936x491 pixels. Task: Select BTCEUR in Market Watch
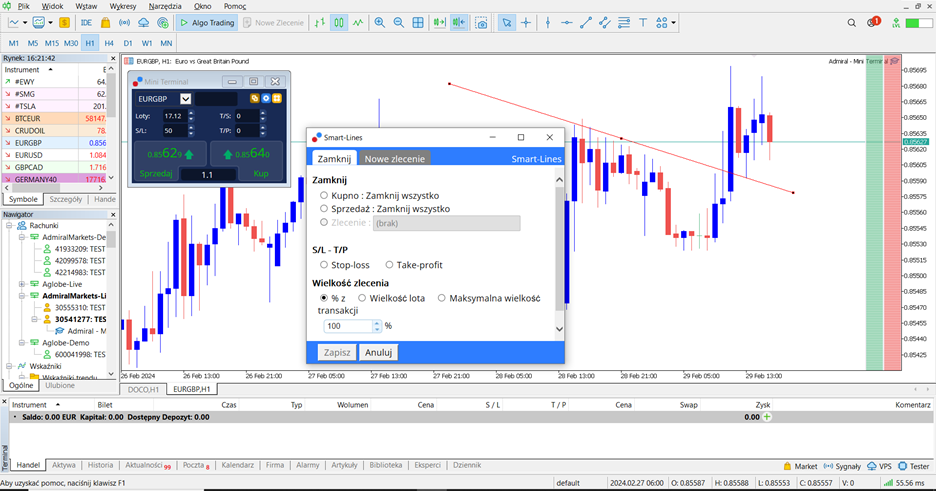point(54,118)
